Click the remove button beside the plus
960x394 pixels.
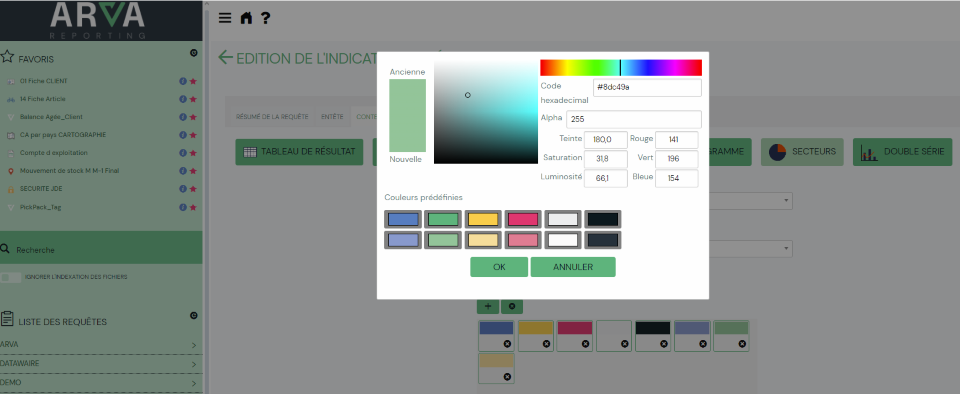point(512,307)
